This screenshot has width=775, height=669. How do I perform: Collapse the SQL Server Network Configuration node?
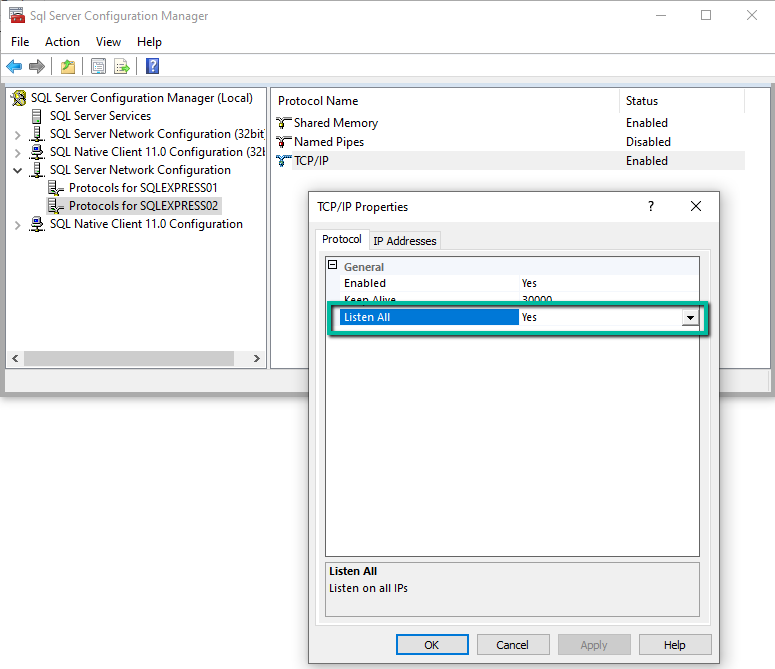(17, 170)
